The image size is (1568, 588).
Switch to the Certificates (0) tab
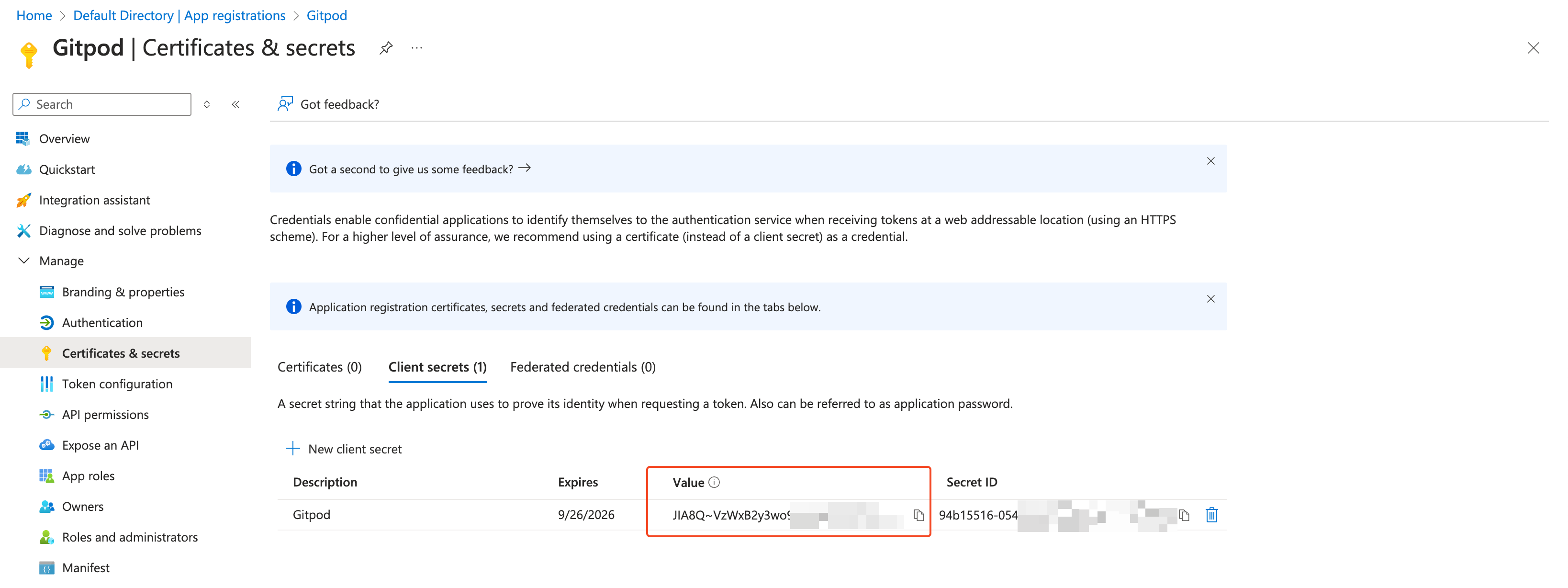coord(320,367)
